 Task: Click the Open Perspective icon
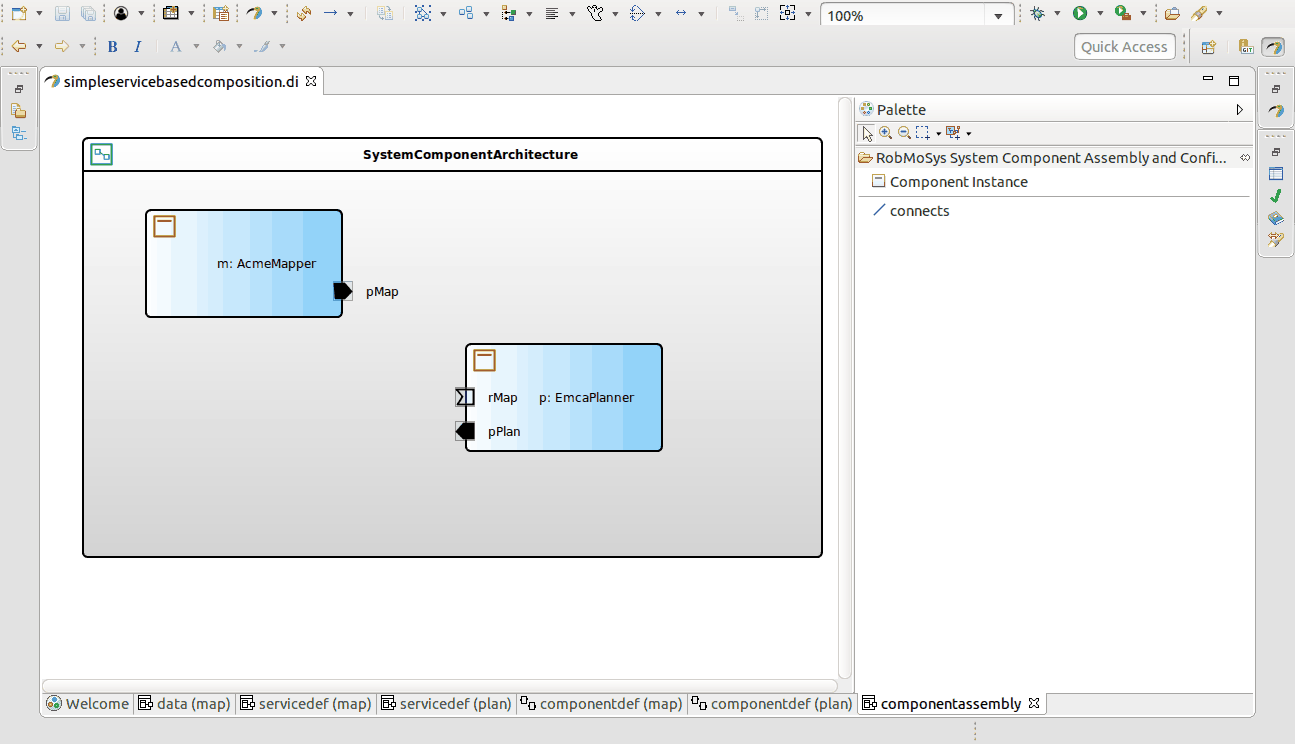point(1208,47)
